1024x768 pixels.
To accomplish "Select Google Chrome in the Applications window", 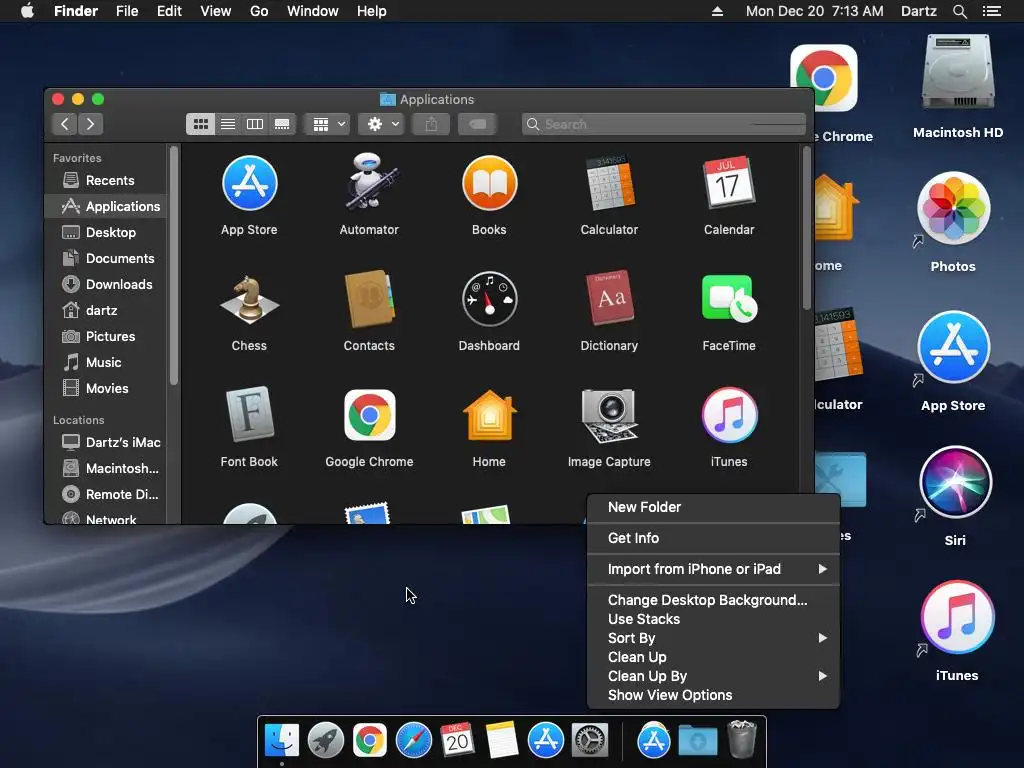I will click(x=369, y=415).
